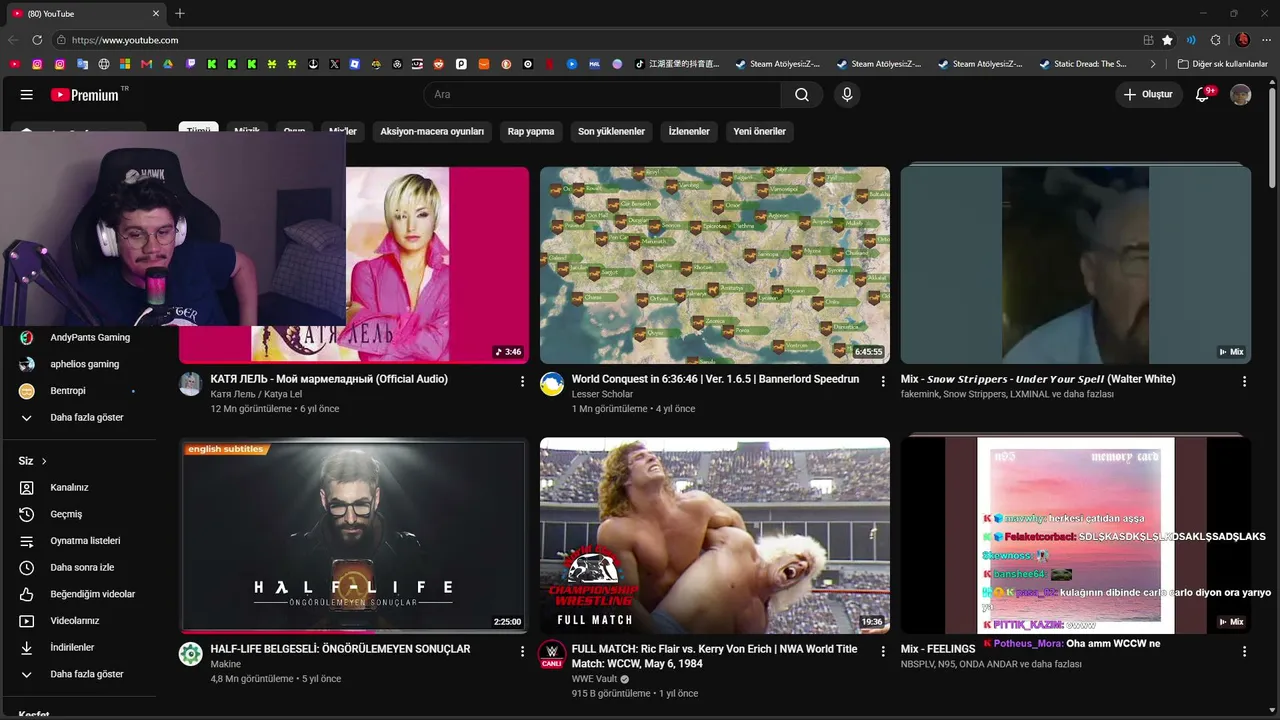
Task: Open HALF-LIFE BELGESELİ video title link
Action: tap(340, 649)
